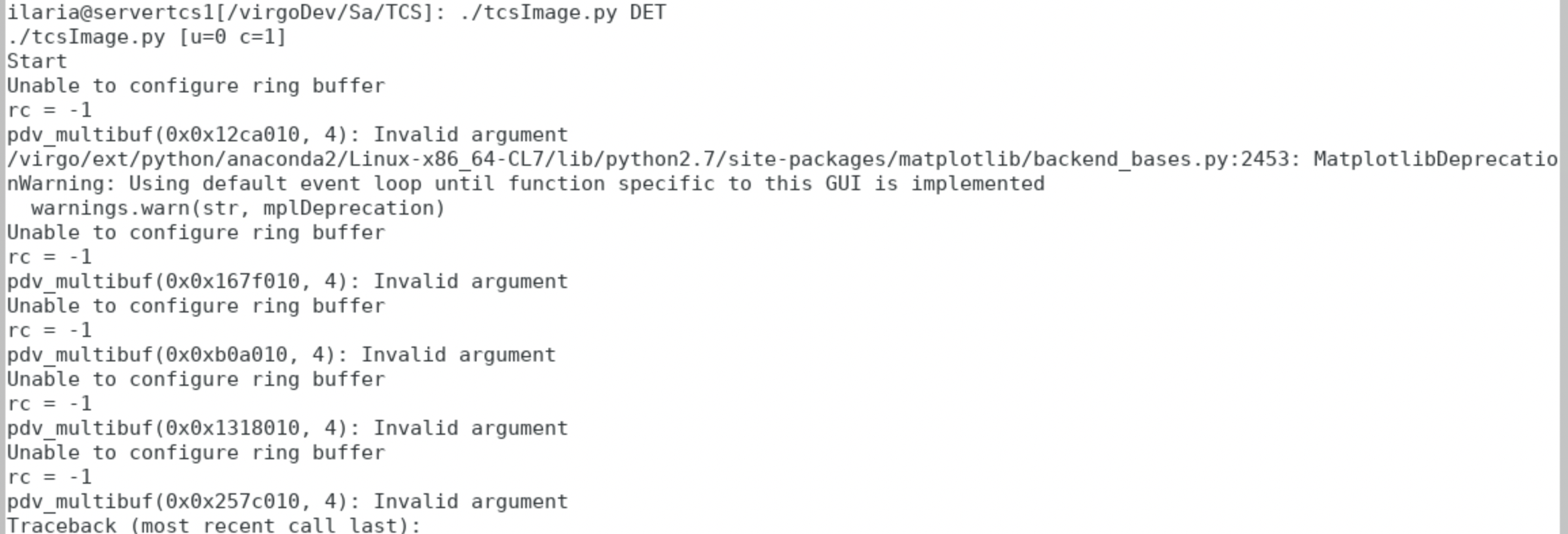Click the terminal's right-edge vertical scrollbar
This screenshot has height=534, width=1568.
1563,267
